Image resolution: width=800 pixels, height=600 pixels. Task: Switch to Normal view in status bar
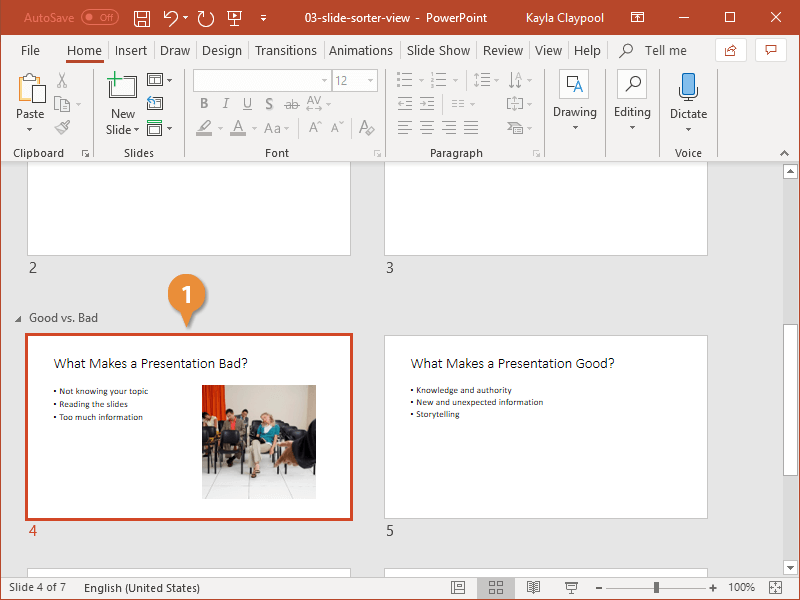[458, 587]
